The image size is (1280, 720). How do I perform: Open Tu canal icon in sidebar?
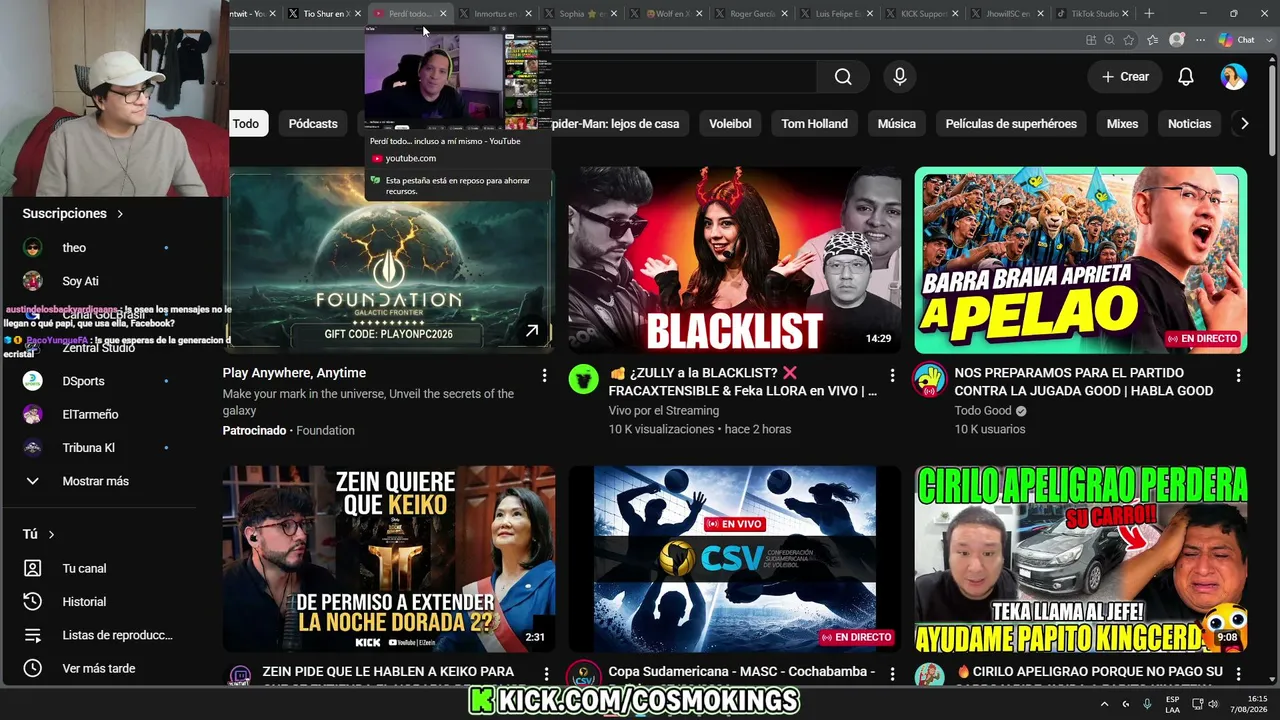point(33,568)
